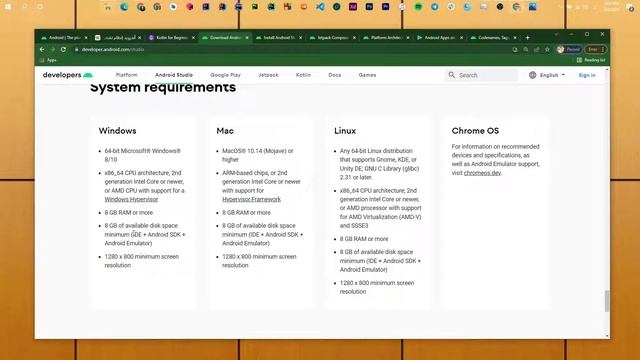640x360 pixels.
Task: Click "MacOS 10.14 (Mojave) or higher" text
Action: [258, 155]
